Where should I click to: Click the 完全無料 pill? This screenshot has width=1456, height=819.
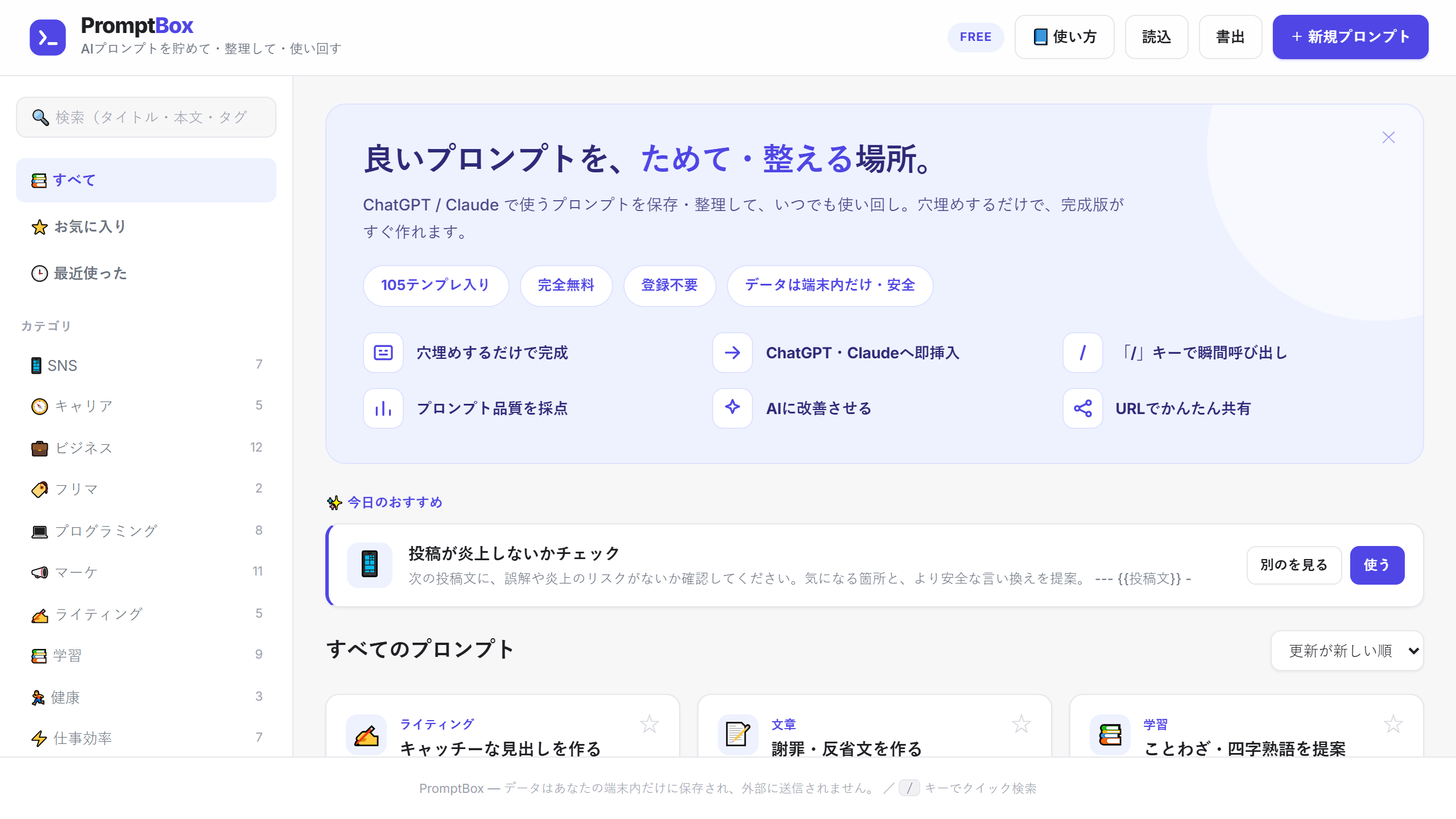tap(566, 286)
